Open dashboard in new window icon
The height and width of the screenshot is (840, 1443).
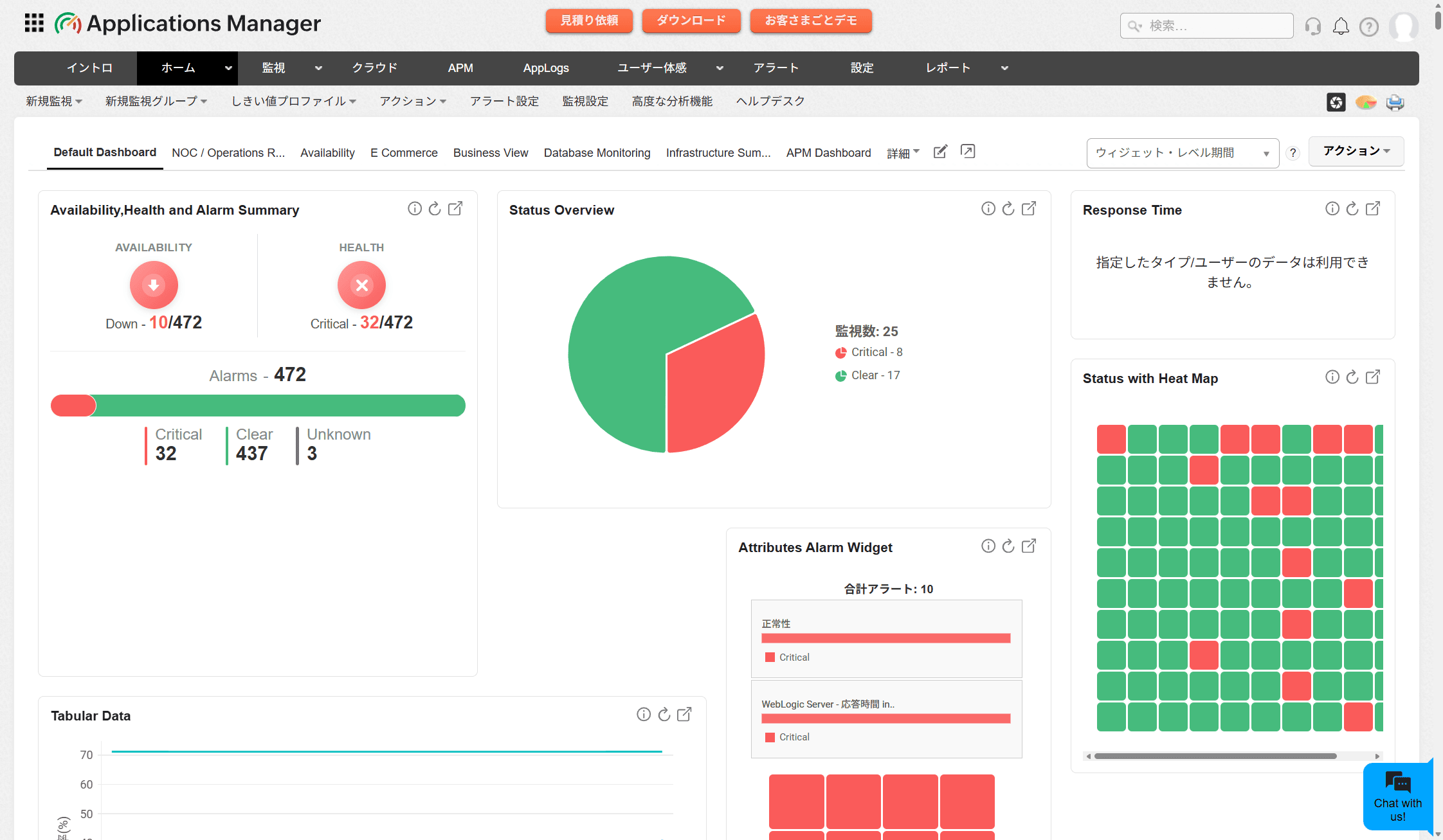click(x=968, y=151)
